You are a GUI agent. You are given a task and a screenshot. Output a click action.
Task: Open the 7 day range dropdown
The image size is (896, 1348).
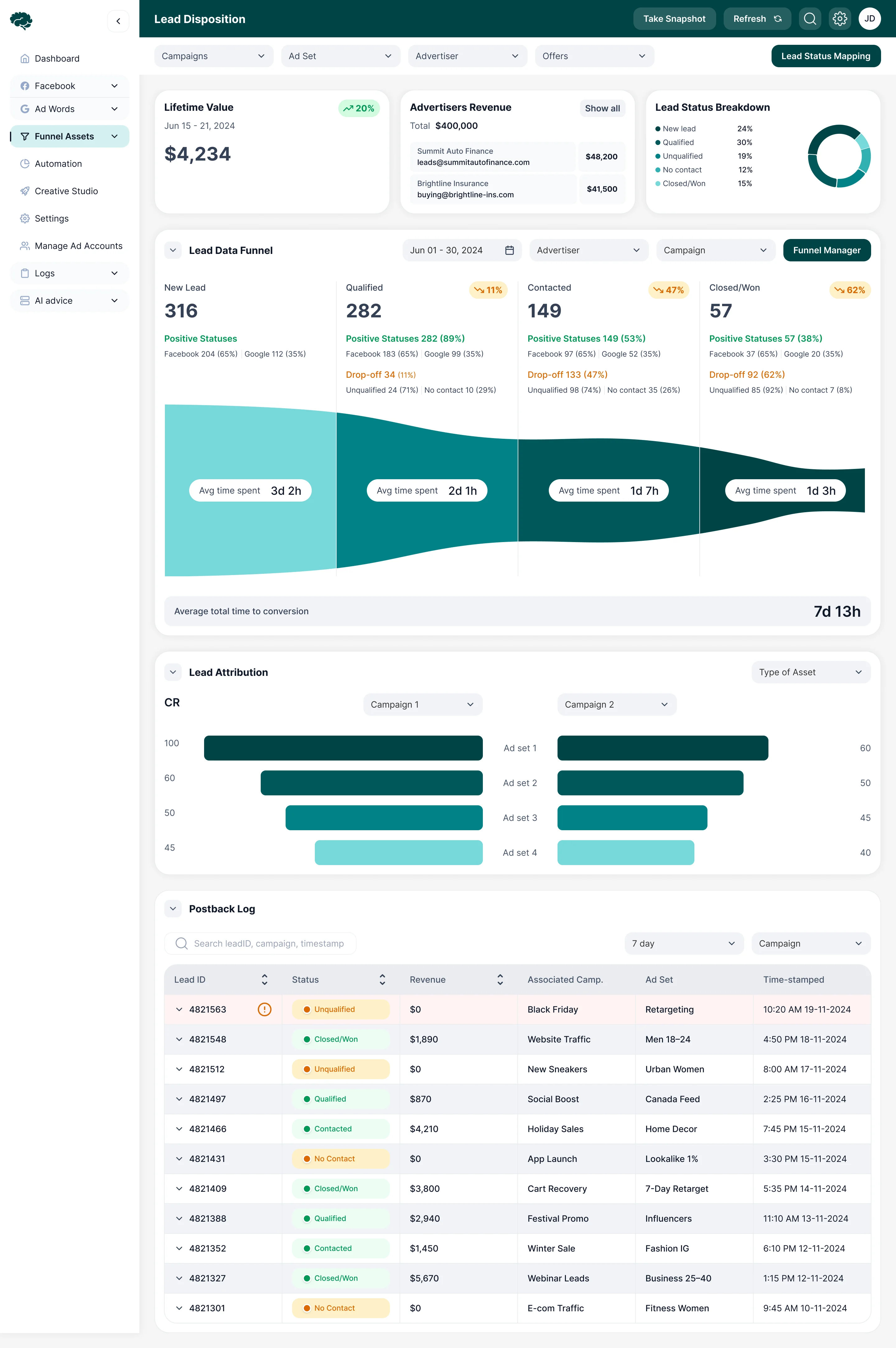coord(684,943)
